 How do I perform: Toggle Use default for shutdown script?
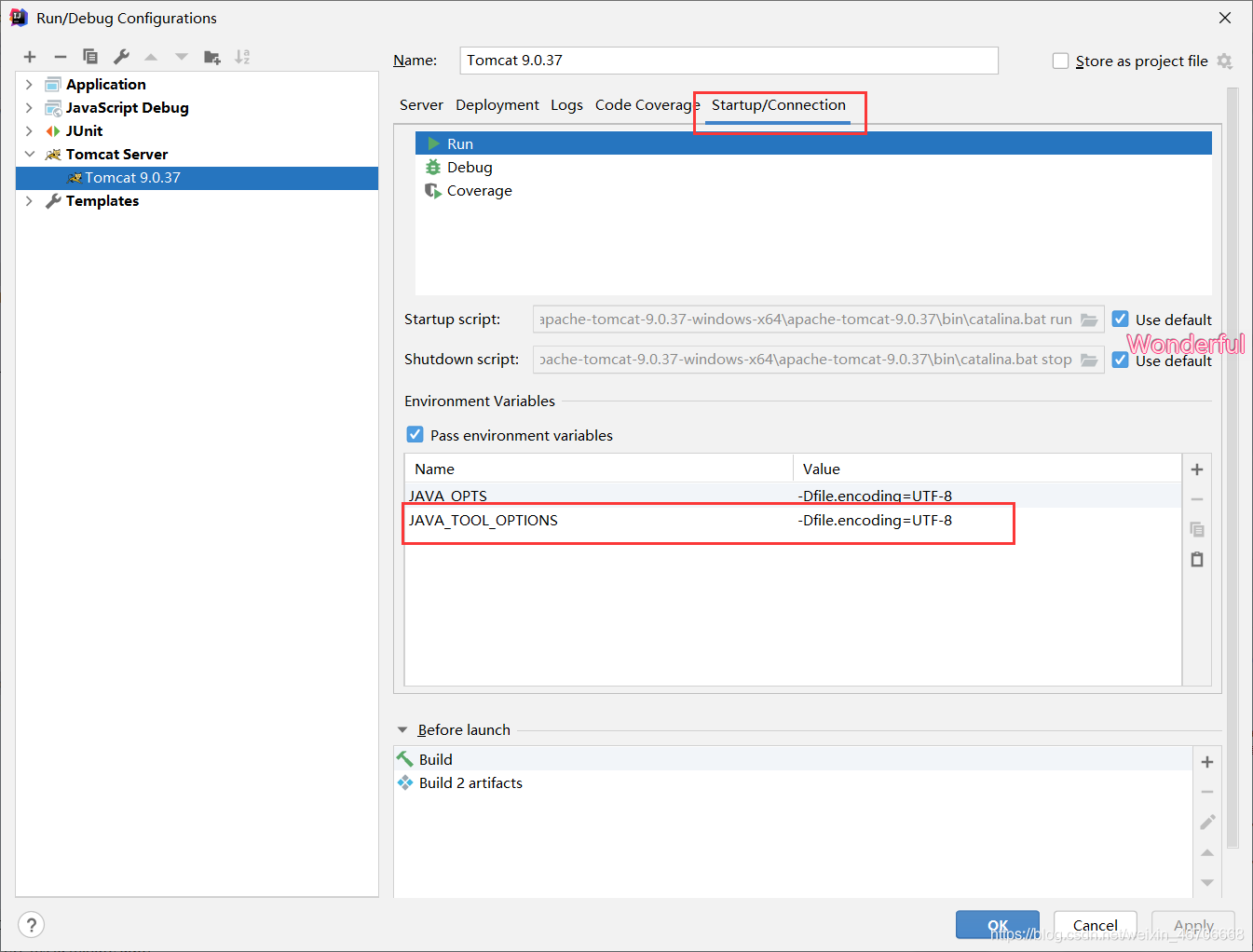click(1121, 360)
